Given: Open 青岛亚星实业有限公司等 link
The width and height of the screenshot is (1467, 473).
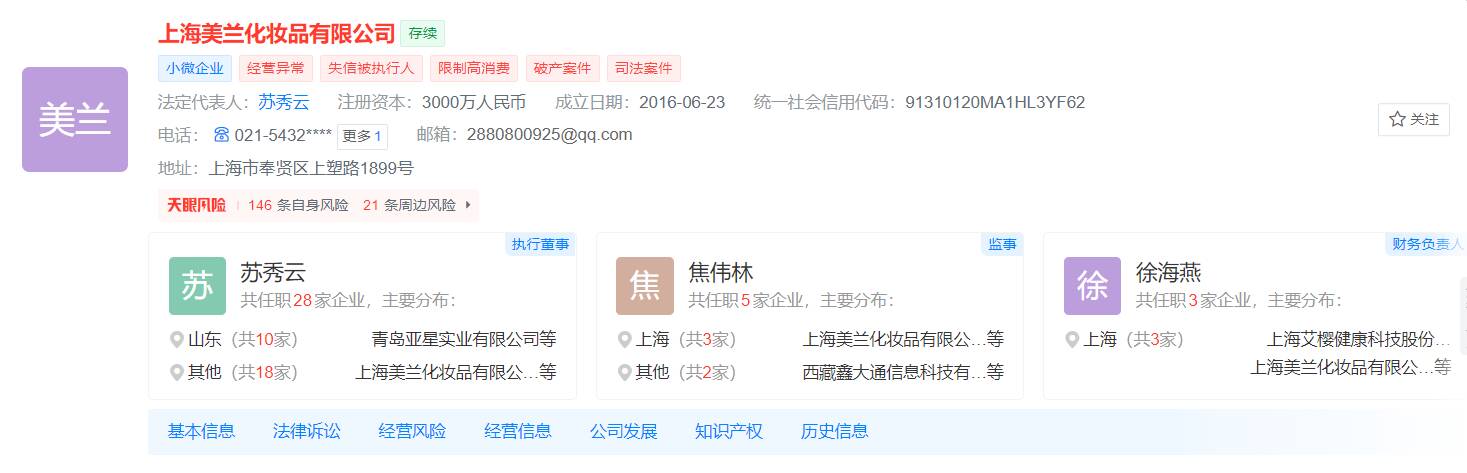Looking at the screenshot, I should point(464,340).
